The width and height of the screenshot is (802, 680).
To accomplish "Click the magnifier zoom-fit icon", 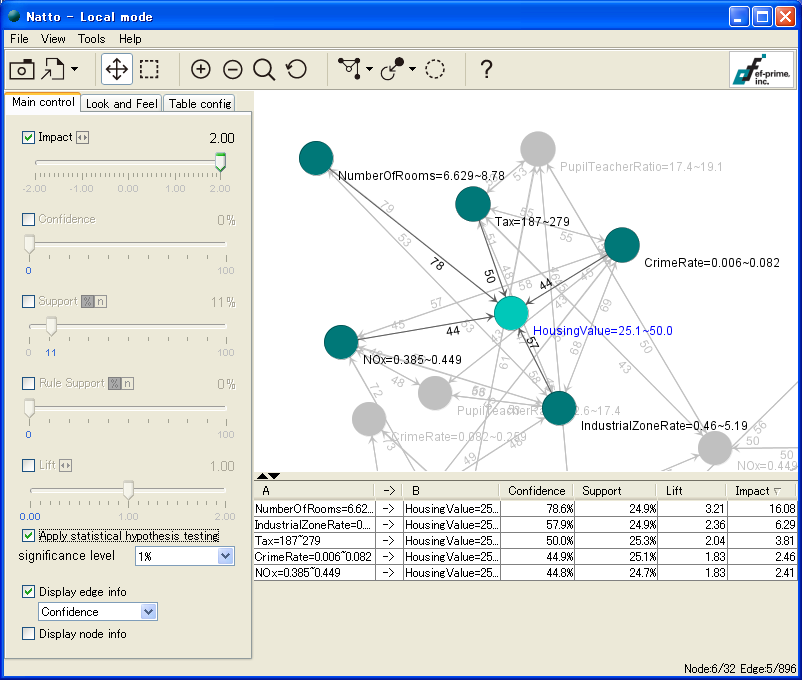I will [x=264, y=69].
